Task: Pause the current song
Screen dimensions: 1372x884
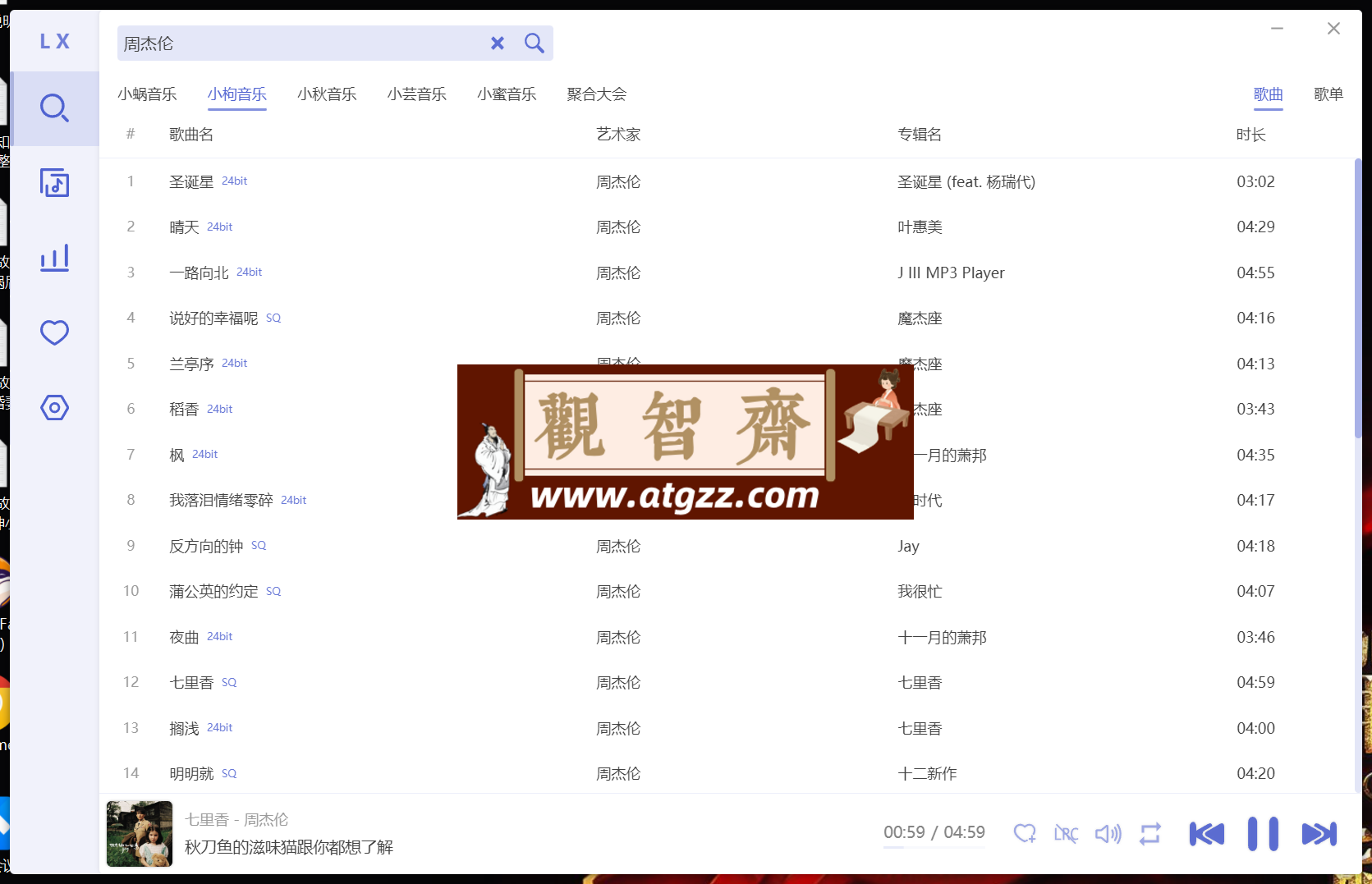Action: tap(1263, 834)
